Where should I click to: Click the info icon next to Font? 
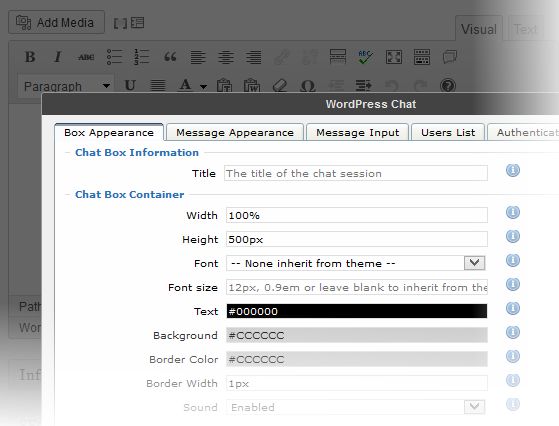click(513, 260)
